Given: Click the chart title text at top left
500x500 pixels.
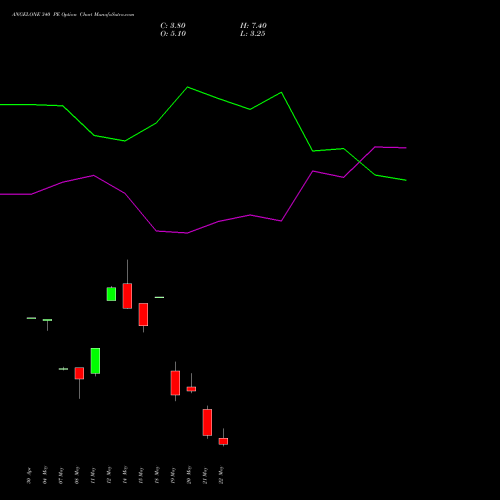Looking at the screenshot, I should [x=73, y=15].
